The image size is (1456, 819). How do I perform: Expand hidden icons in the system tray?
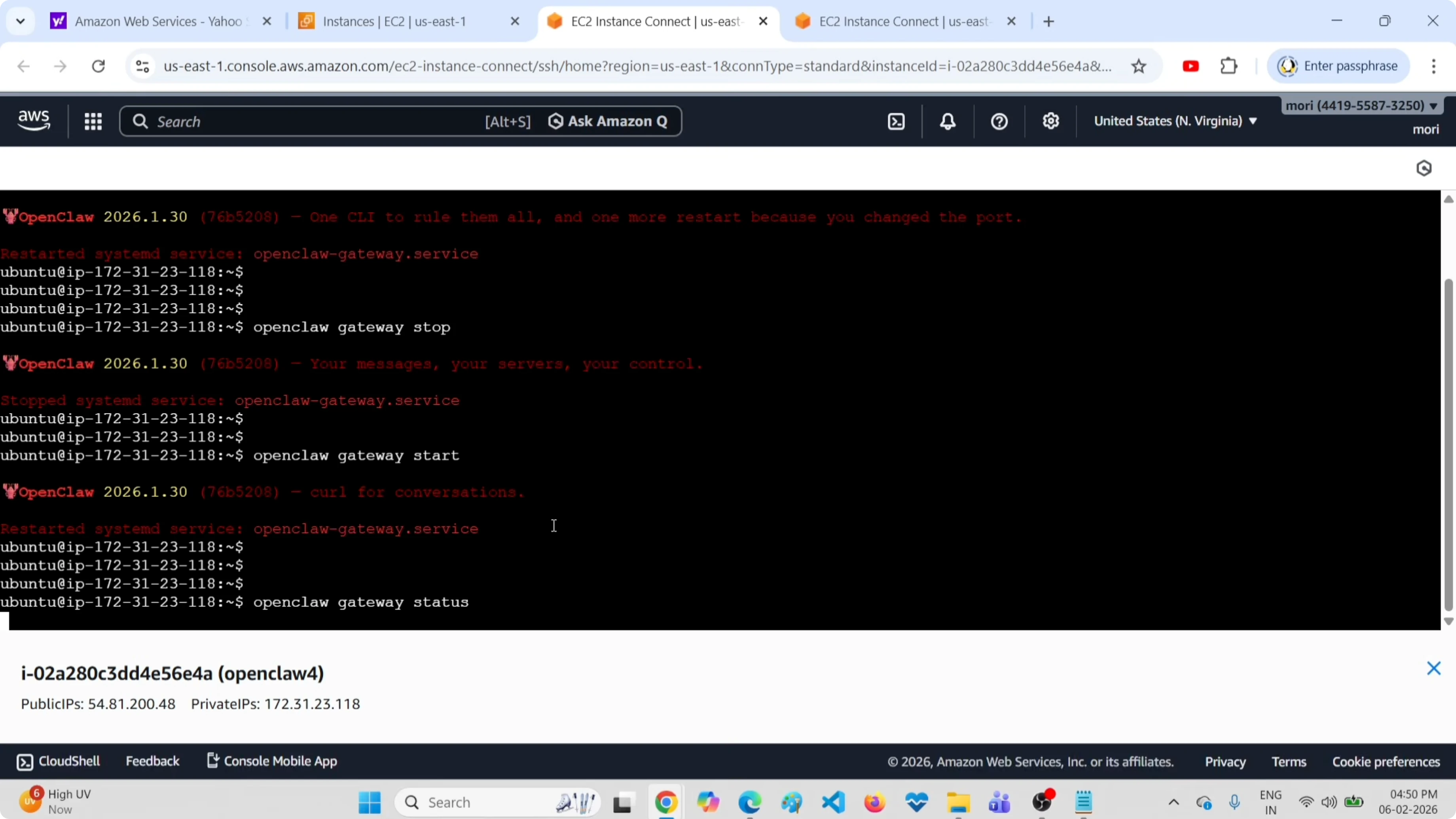click(x=1174, y=803)
